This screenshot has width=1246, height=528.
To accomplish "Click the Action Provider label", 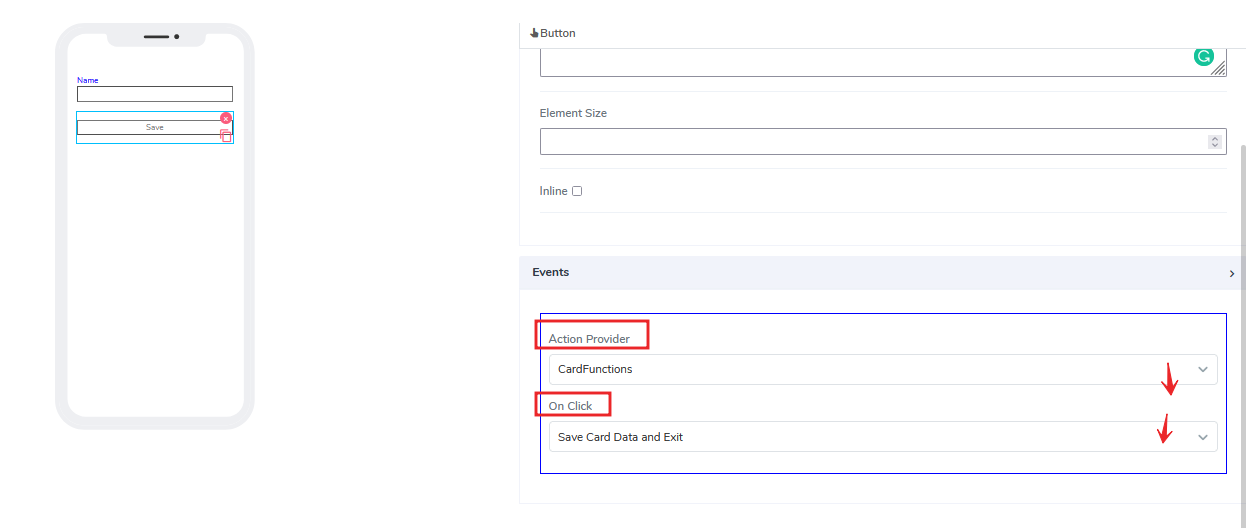I will [x=589, y=339].
